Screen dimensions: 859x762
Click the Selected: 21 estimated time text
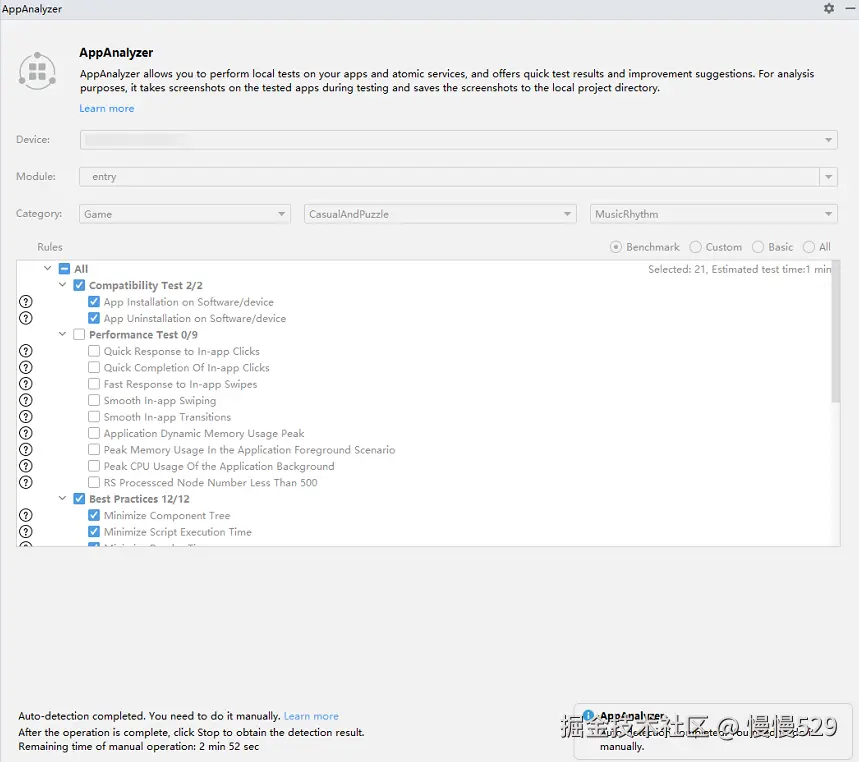click(x=740, y=269)
